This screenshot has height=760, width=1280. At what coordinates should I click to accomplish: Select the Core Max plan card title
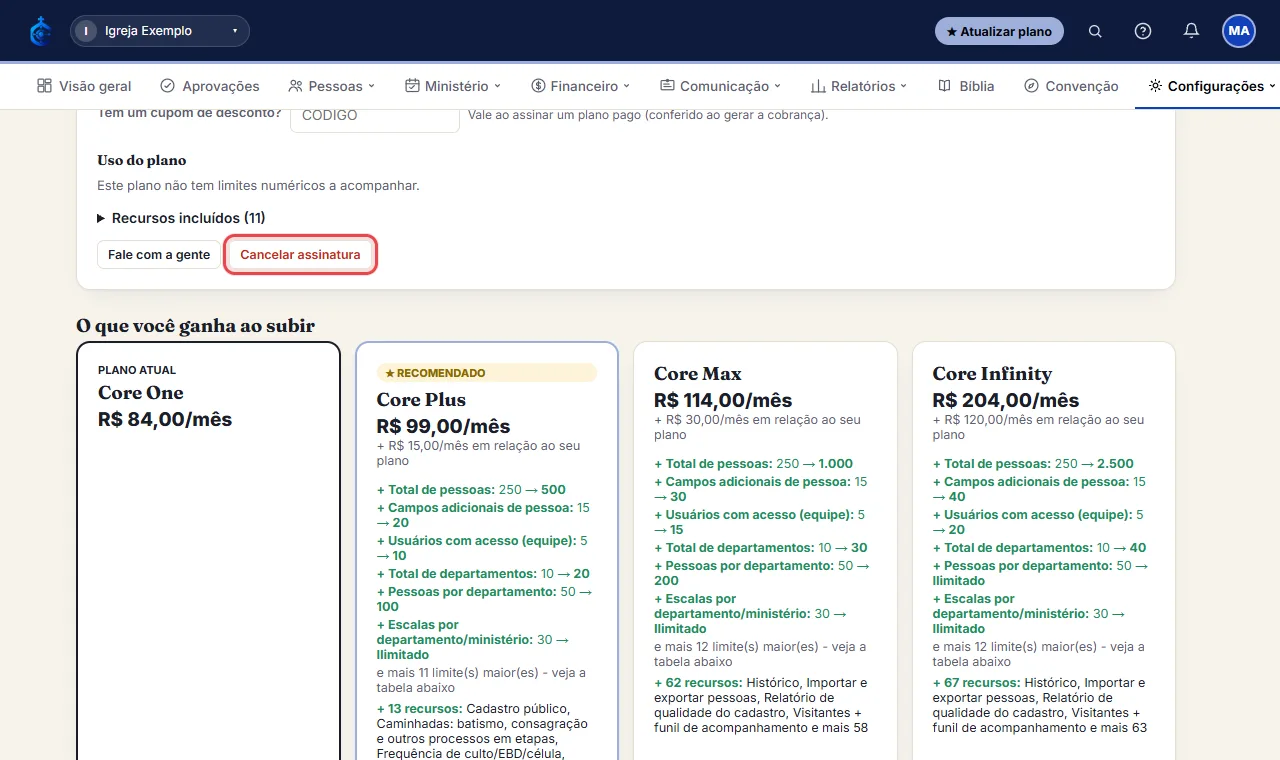pyautogui.click(x=698, y=374)
